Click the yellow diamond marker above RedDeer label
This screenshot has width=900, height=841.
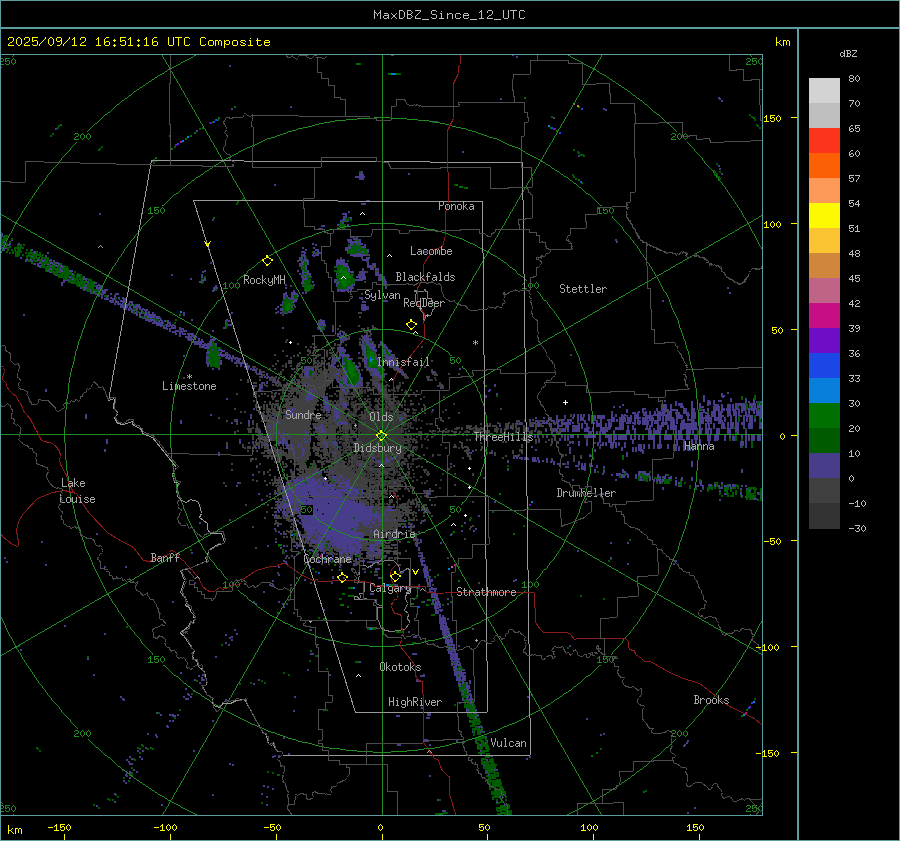(x=411, y=325)
